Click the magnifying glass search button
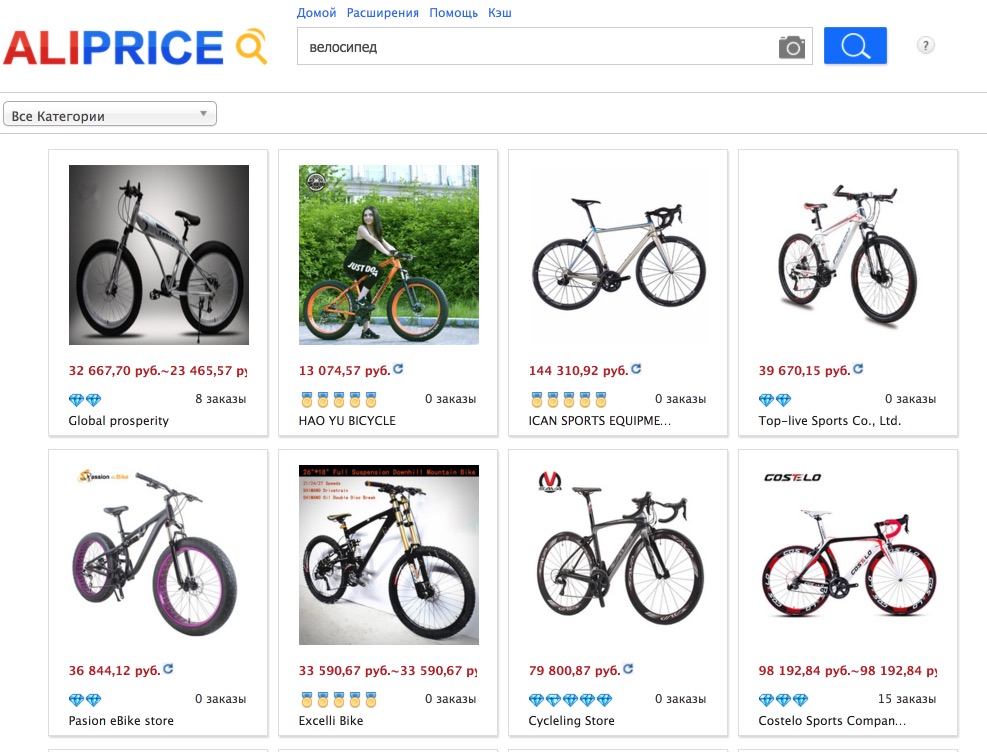987x752 pixels. coord(854,45)
